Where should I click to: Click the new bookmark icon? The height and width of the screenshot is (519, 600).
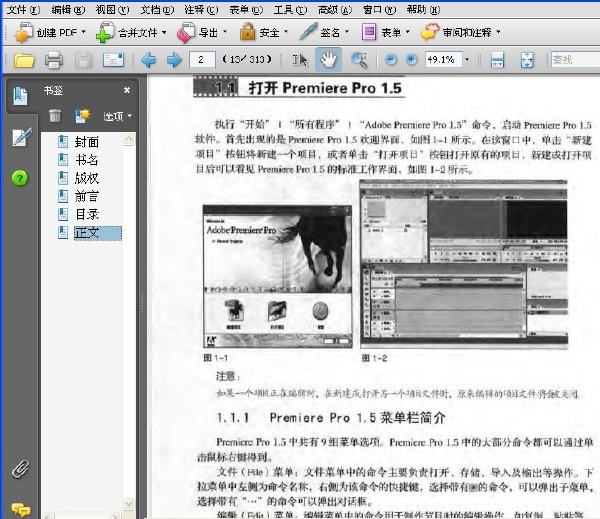(82, 116)
